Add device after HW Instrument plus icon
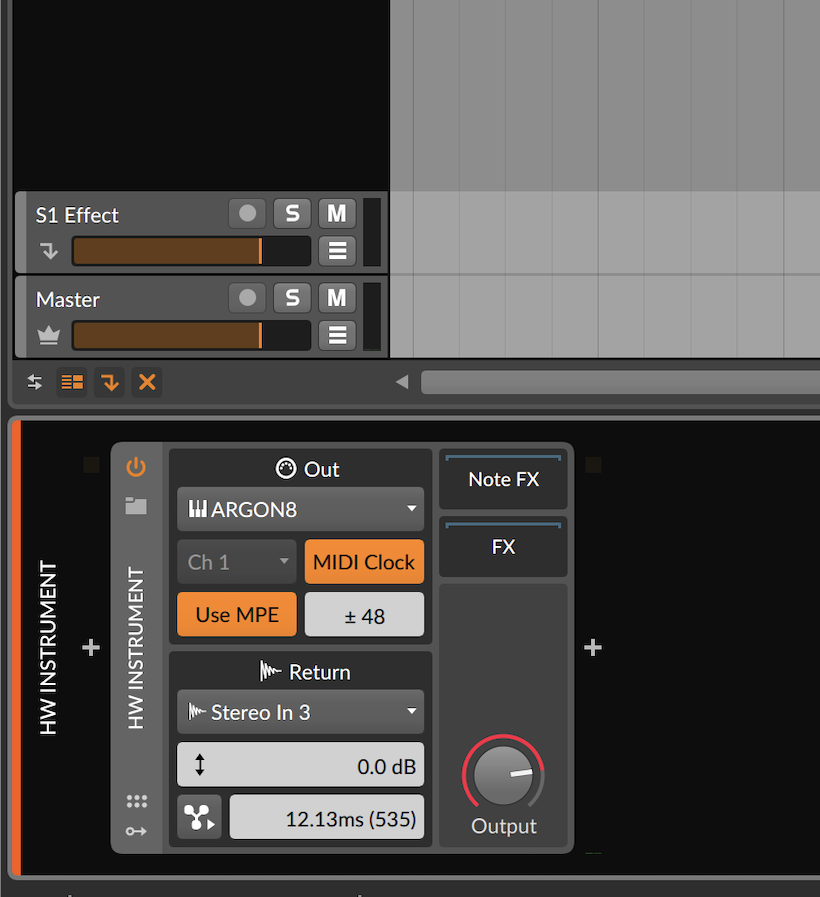 pos(593,648)
